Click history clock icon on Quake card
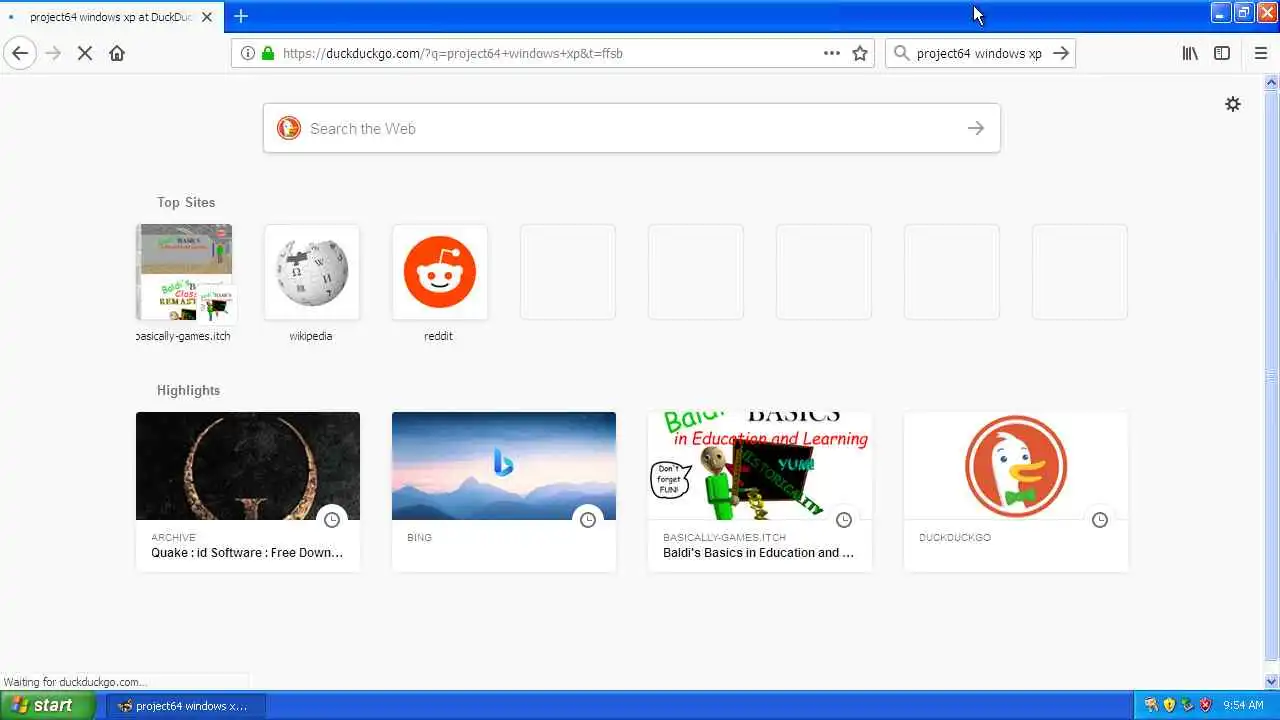 [x=332, y=520]
